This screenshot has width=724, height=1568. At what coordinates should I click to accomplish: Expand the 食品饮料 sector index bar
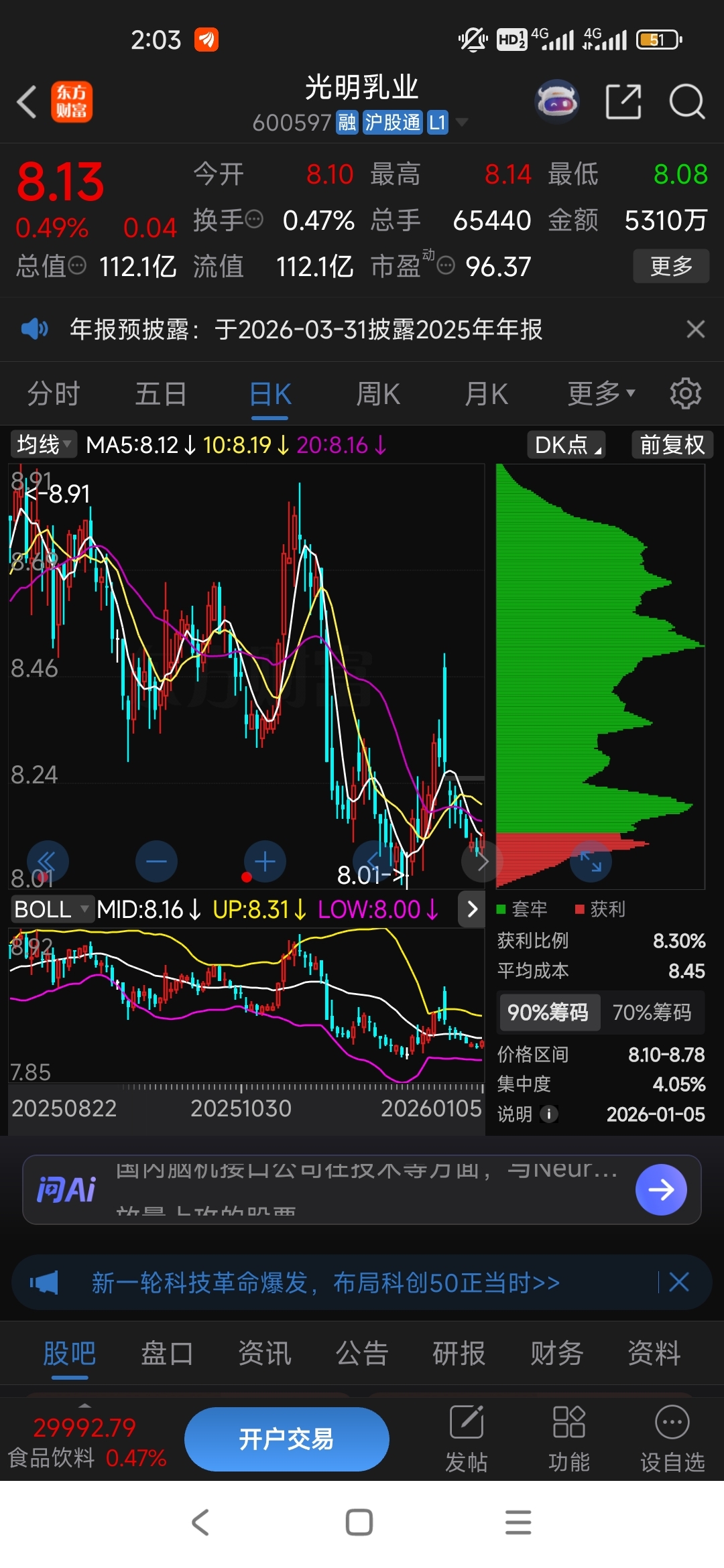click(x=86, y=1439)
